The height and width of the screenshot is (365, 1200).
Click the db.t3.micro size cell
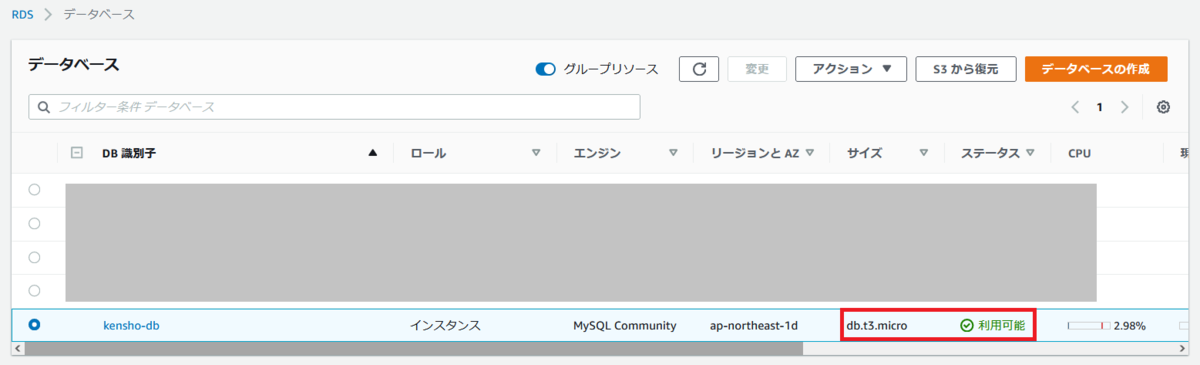[877, 326]
